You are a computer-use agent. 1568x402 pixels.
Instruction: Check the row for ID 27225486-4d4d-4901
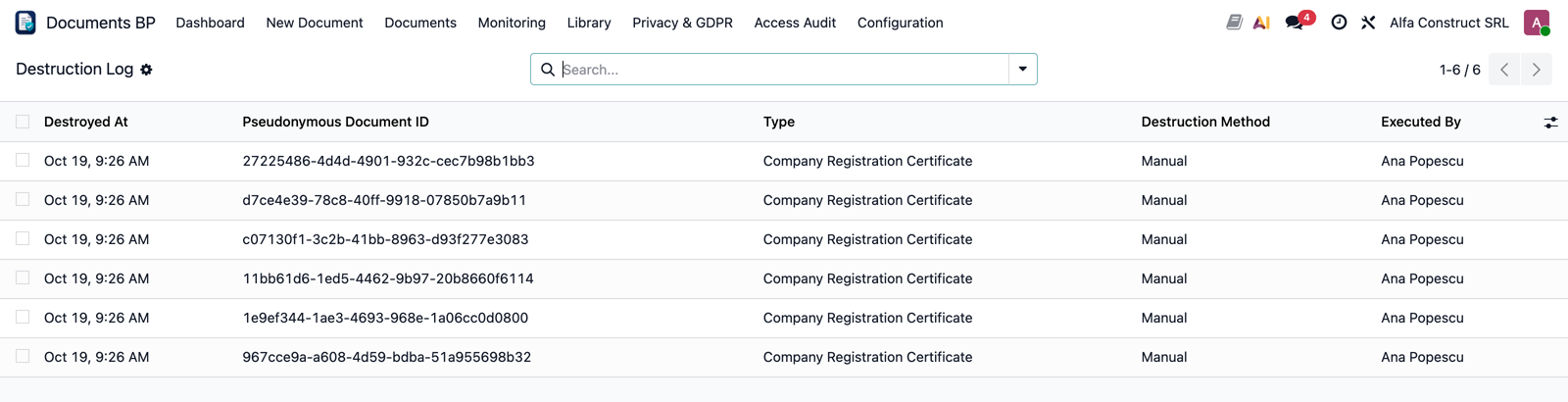(23, 161)
